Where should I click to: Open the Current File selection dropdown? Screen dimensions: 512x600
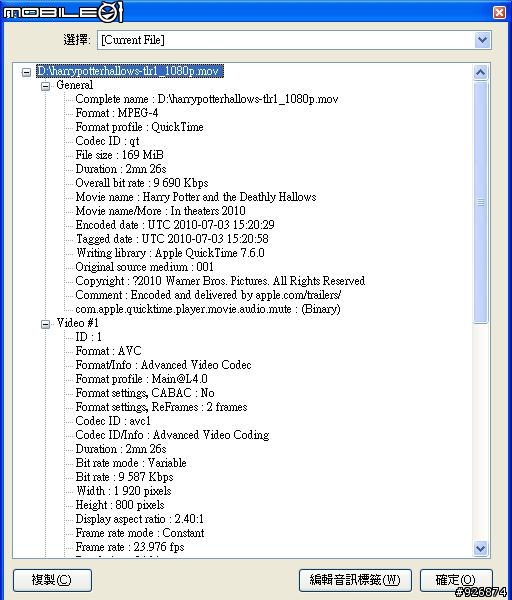483,40
